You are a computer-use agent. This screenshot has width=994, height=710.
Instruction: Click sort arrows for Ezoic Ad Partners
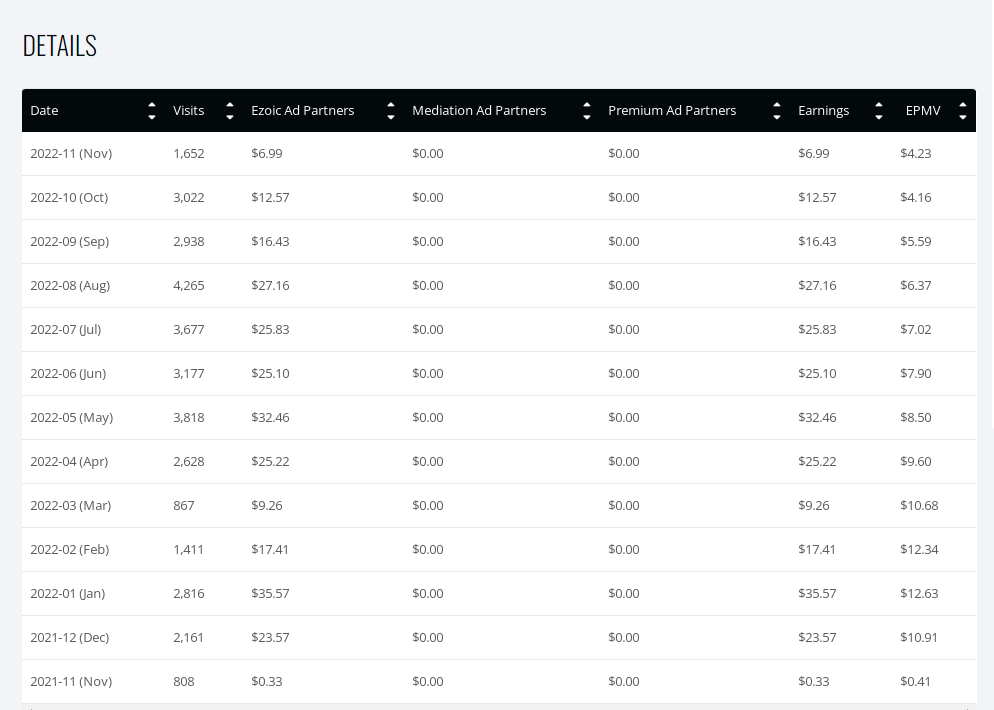pyautogui.click(x=390, y=111)
